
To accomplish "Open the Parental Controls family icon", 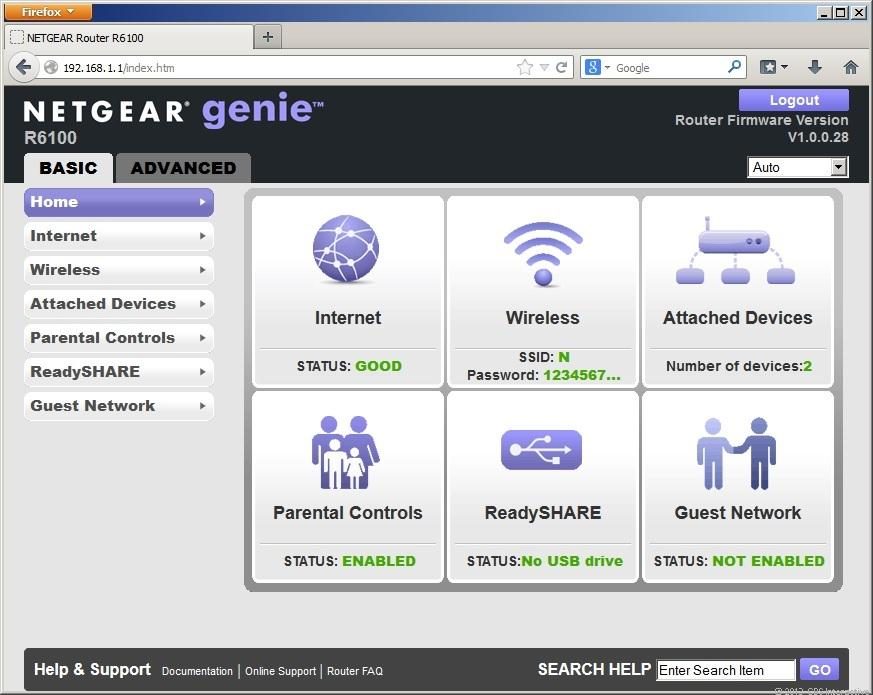I will click(345, 452).
